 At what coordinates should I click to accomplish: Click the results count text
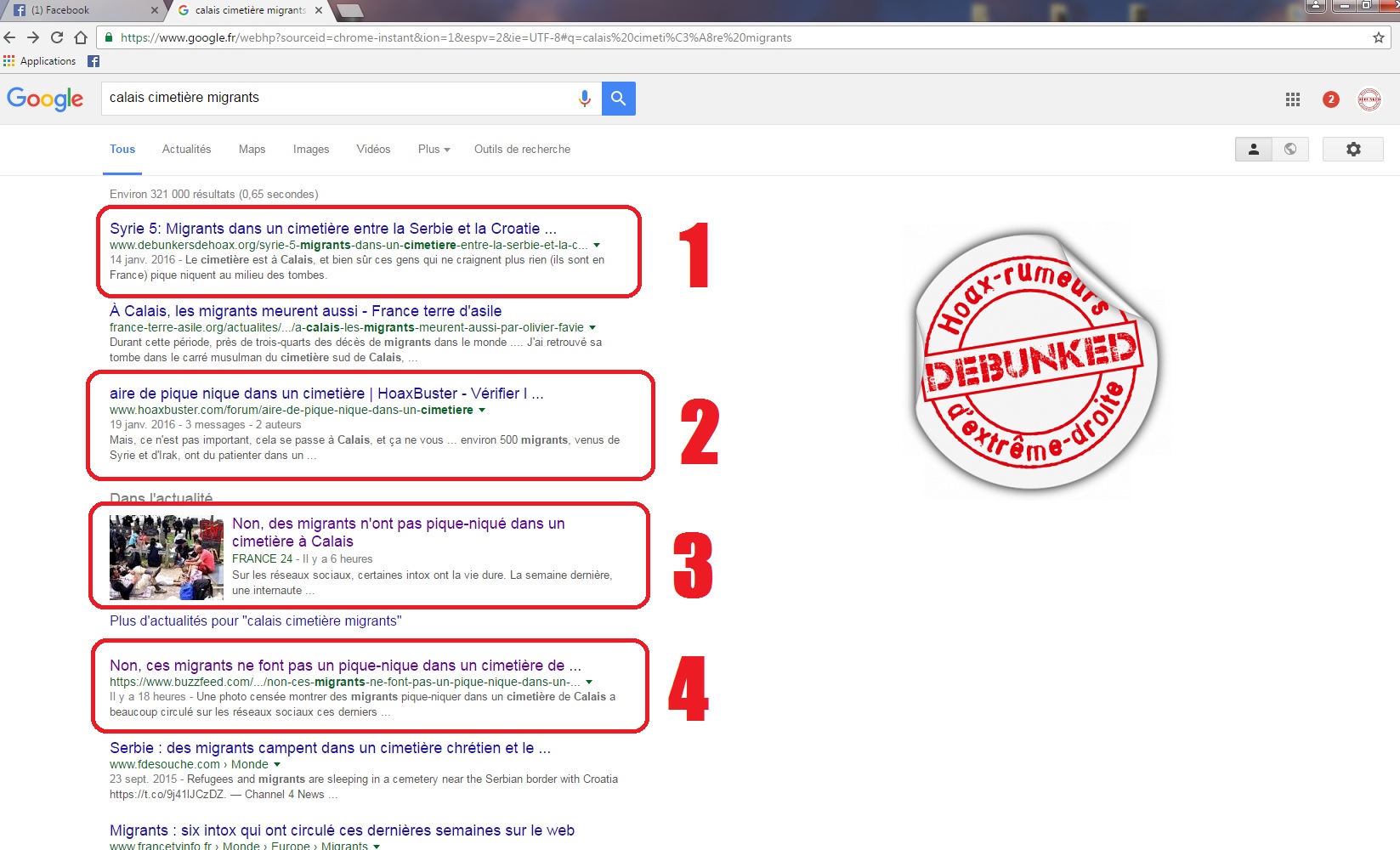coord(214,194)
